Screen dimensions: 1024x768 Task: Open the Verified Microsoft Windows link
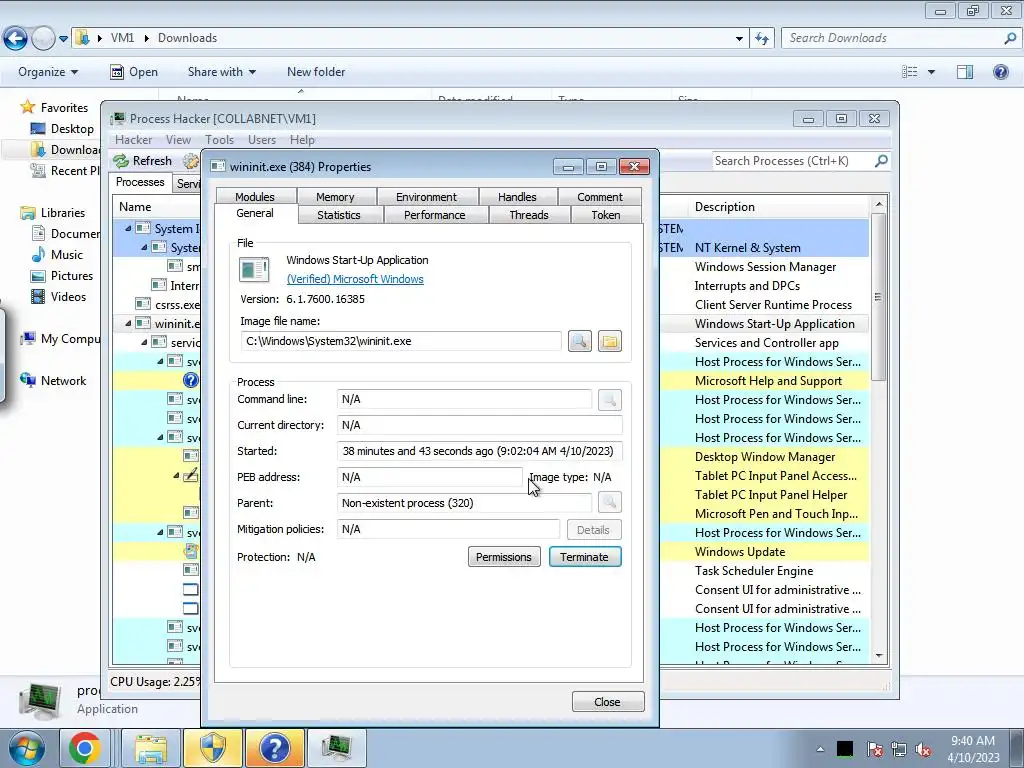click(355, 279)
